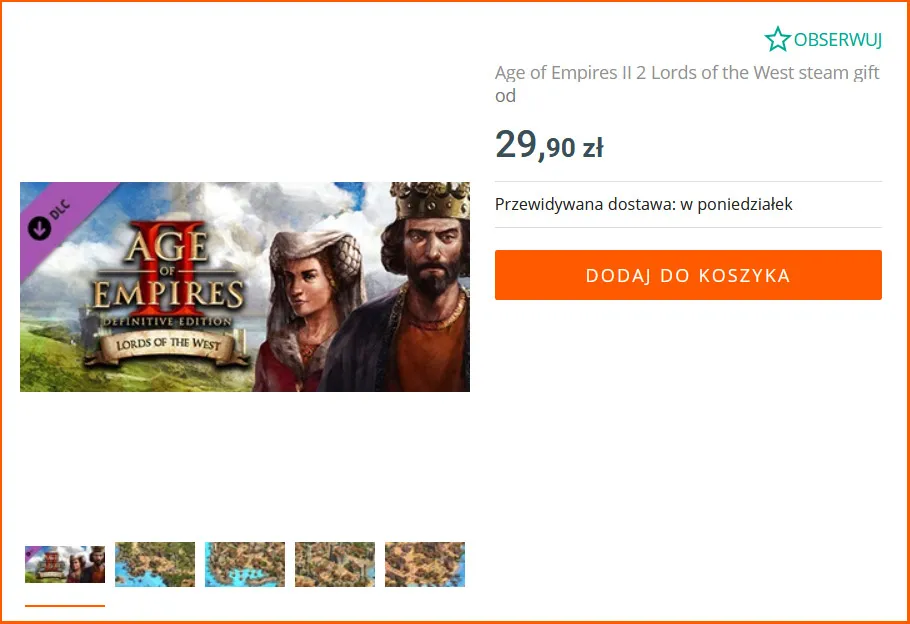Open the product title Age of Empires II link
This screenshot has height=624, width=910.
687,73
